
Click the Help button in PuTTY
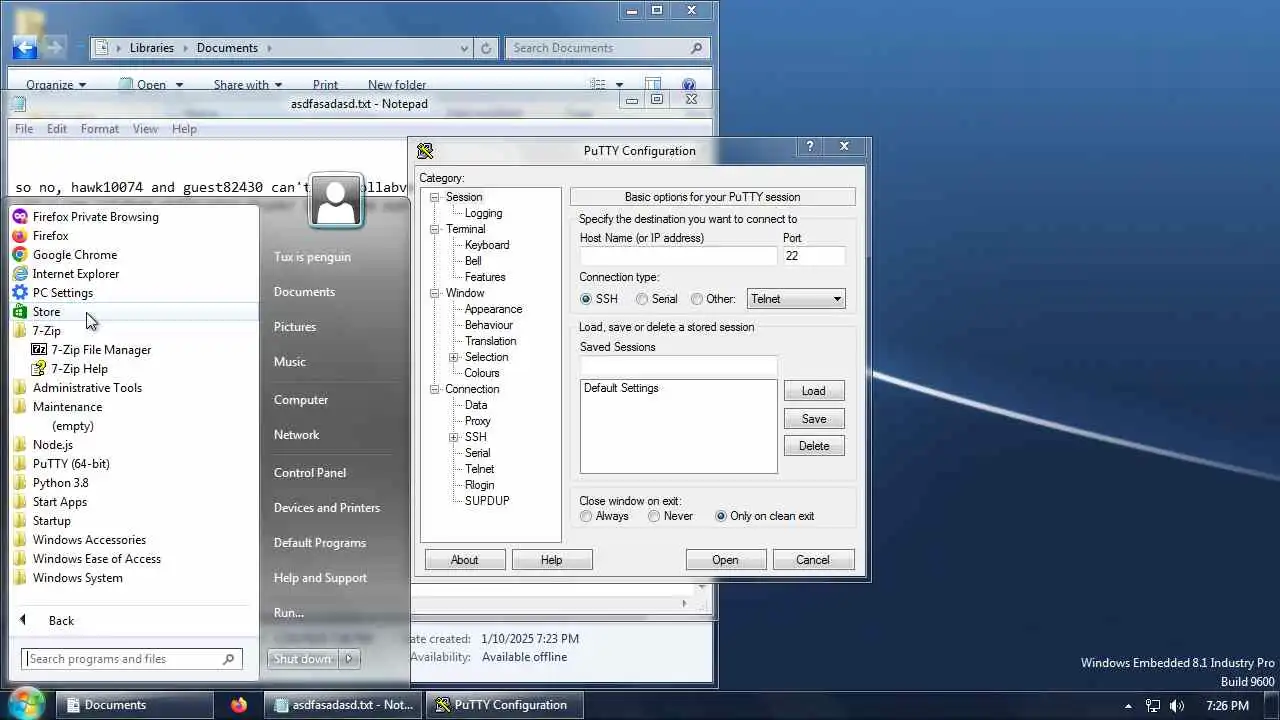(x=552, y=560)
